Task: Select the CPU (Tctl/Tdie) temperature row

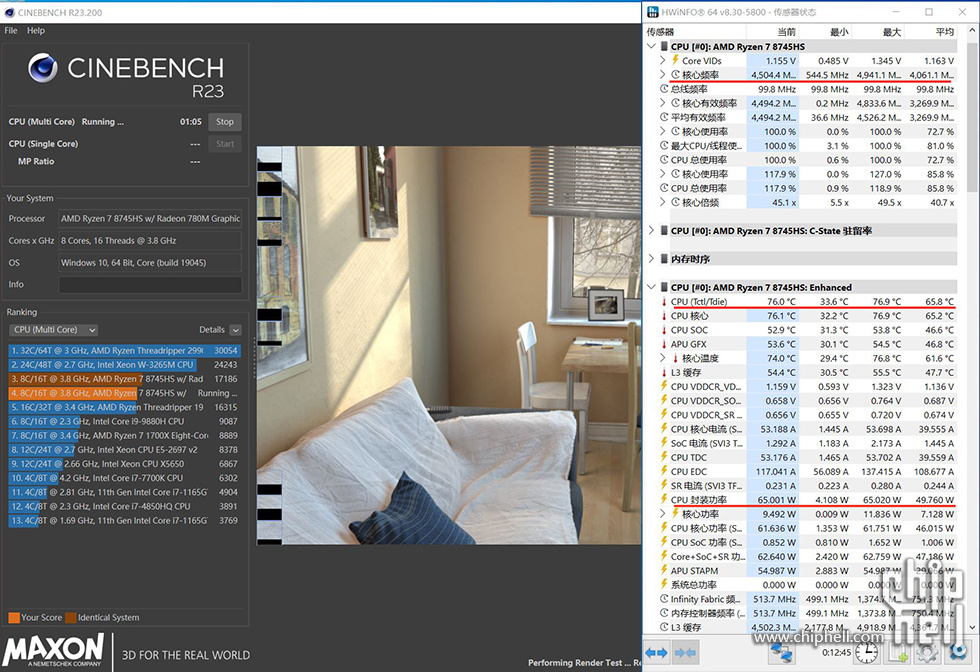Action: click(x=807, y=301)
